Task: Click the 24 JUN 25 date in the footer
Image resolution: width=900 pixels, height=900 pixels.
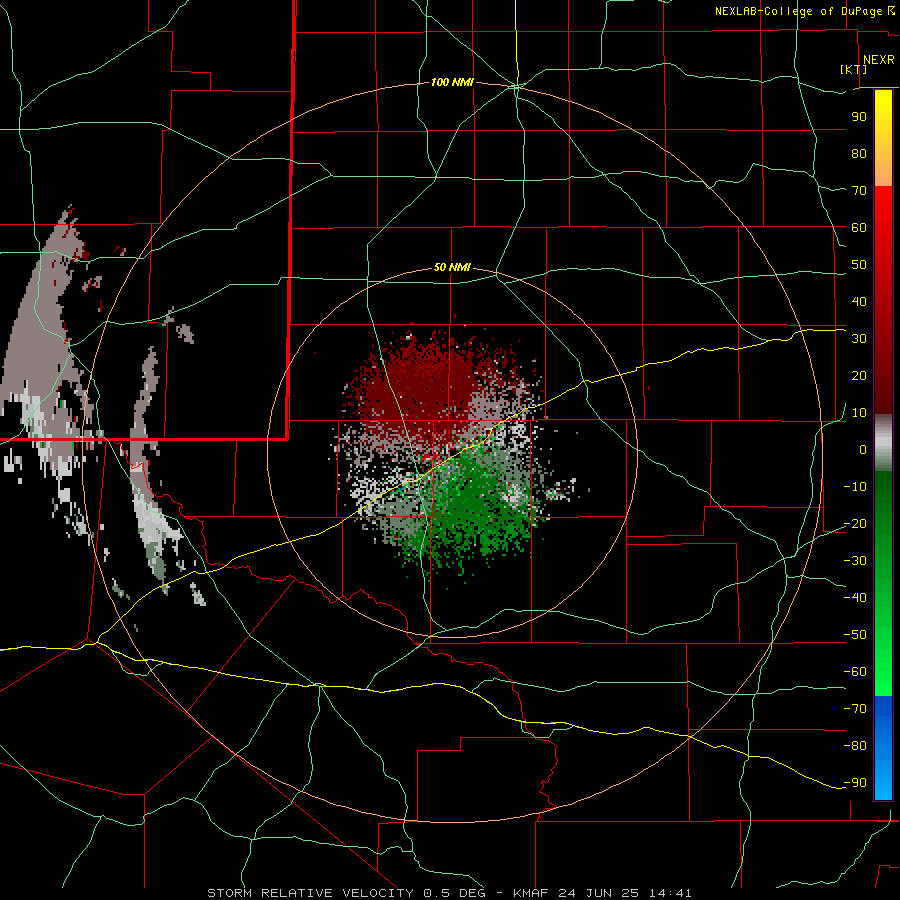Action: (599, 893)
